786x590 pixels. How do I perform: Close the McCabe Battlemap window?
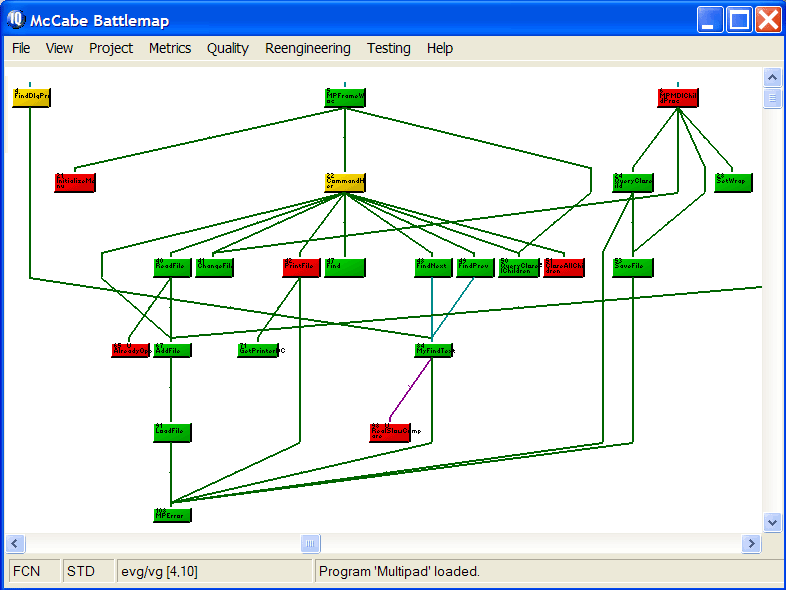click(768, 20)
